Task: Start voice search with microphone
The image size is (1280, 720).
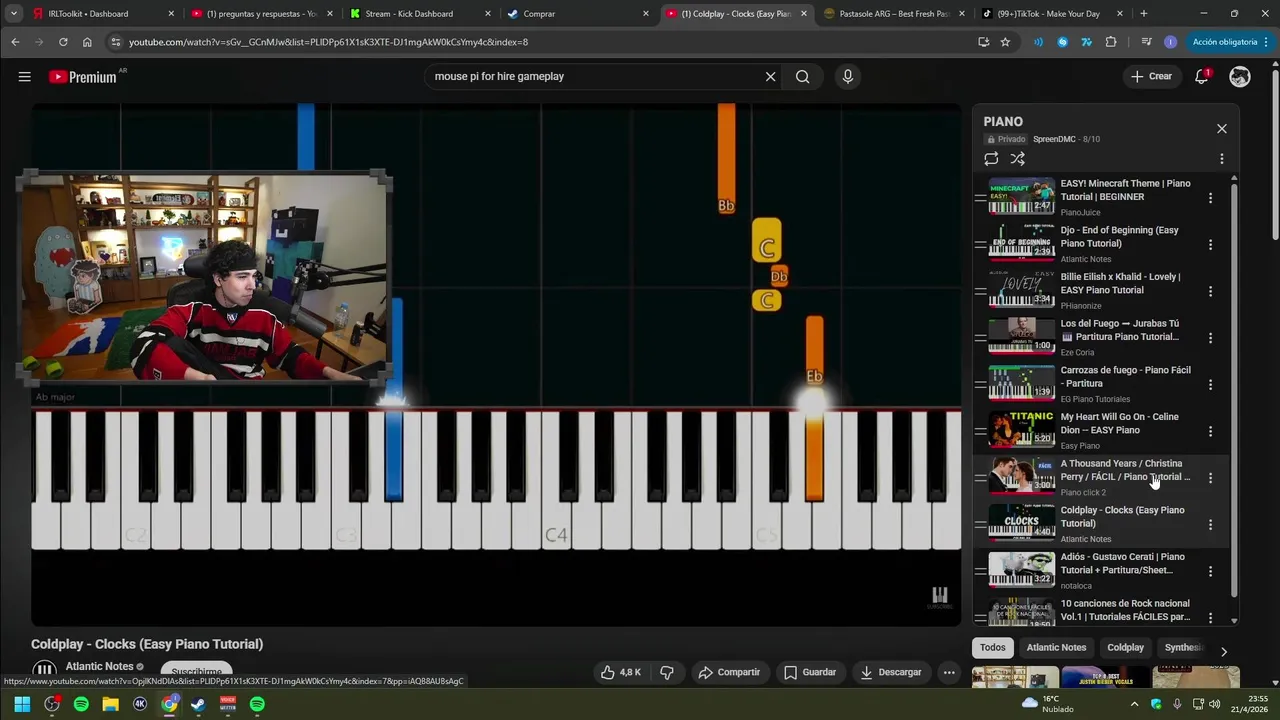Action: pyautogui.click(x=848, y=77)
